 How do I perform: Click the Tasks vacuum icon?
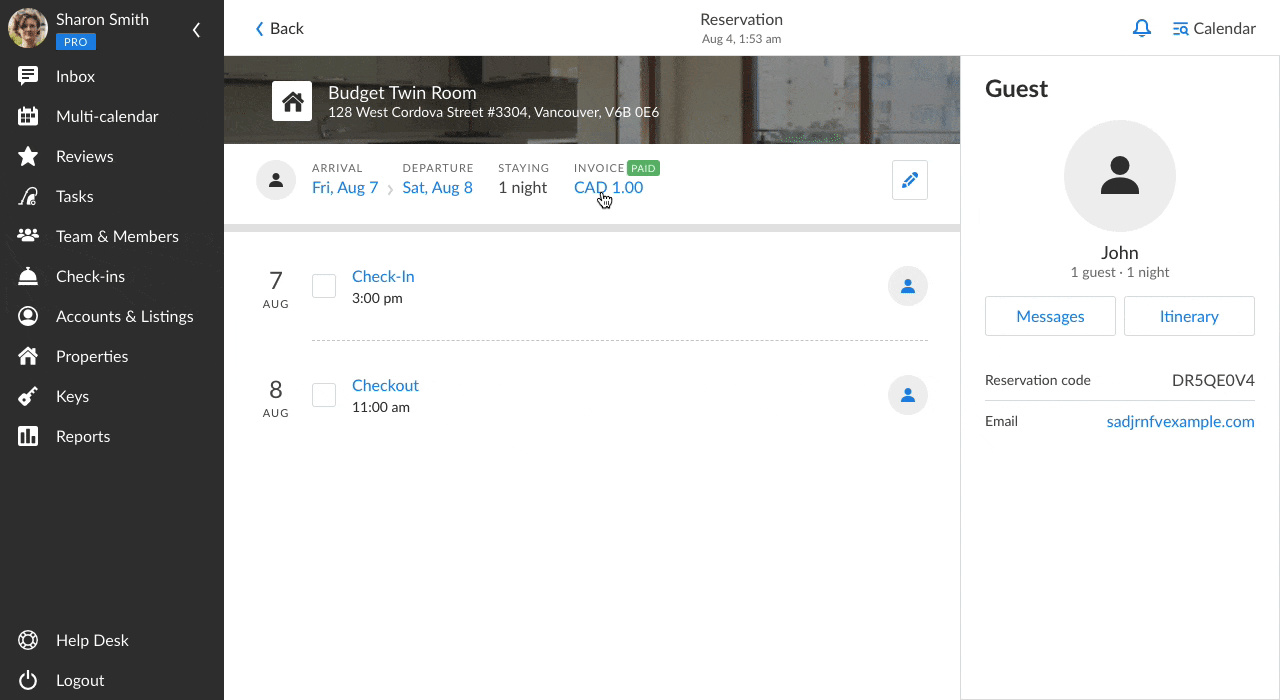(x=28, y=196)
